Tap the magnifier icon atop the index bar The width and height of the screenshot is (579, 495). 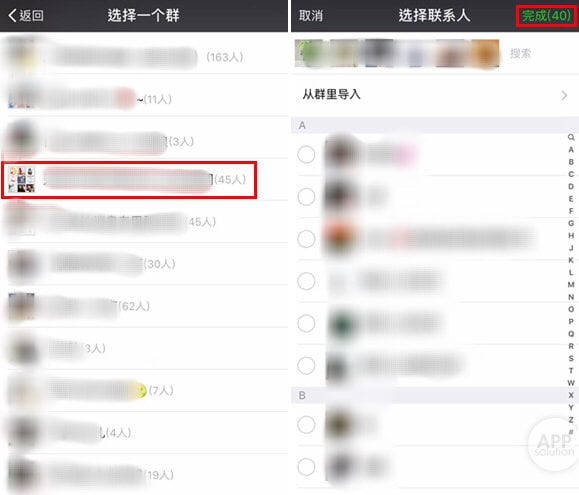[x=571, y=137]
